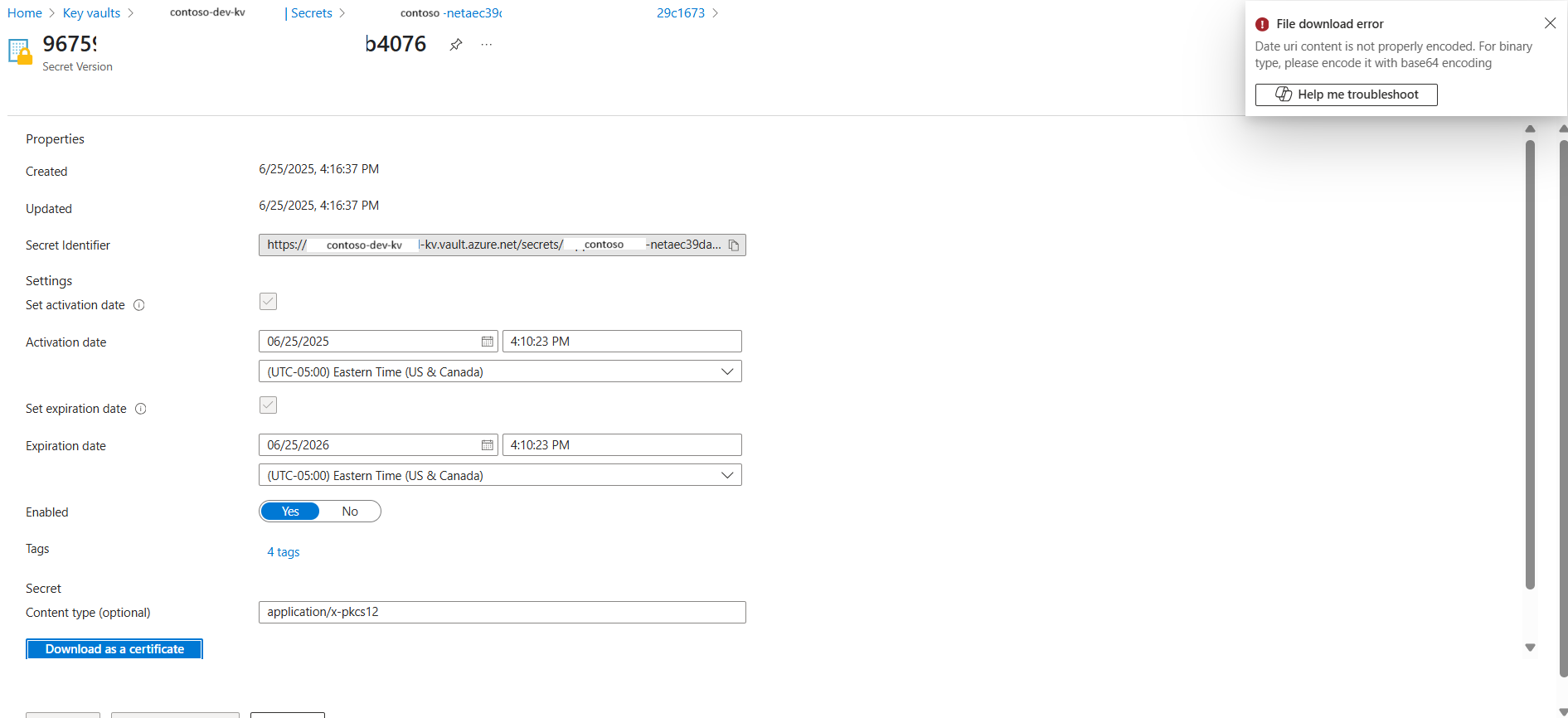Viewport: 1568px width, 718px height.
Task: Go to Home in the breadcrumb
Action: click(x=25, y=13)
